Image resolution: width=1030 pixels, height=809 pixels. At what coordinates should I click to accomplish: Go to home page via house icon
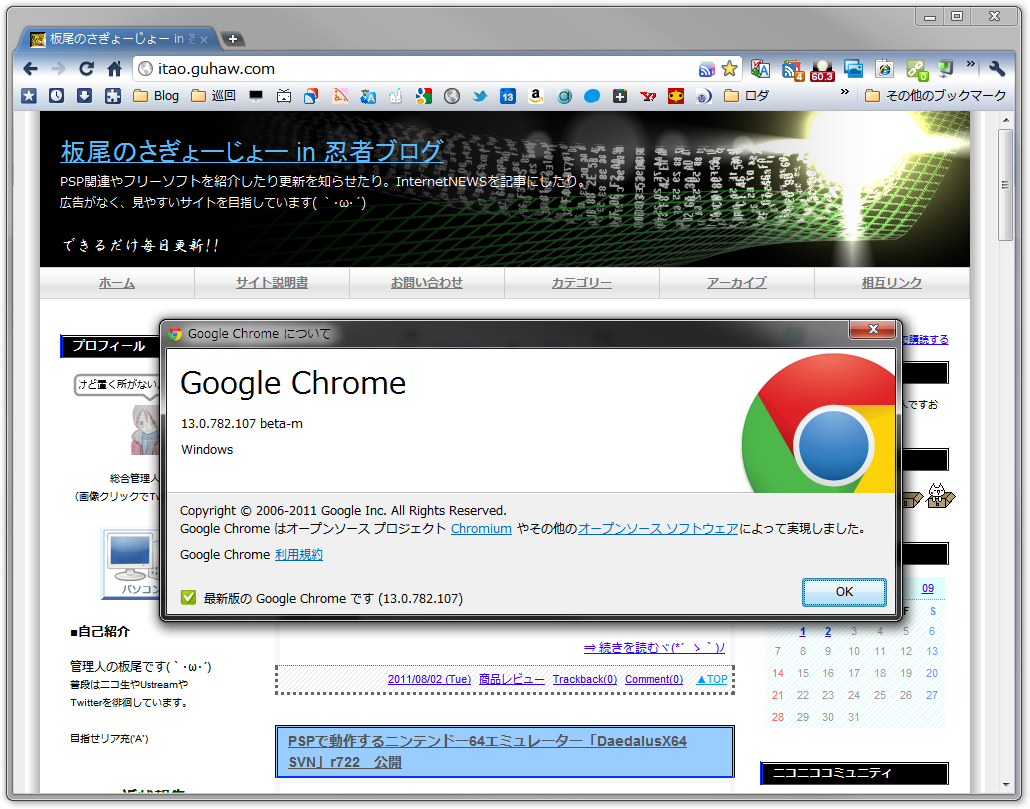[x=114, y=68]
